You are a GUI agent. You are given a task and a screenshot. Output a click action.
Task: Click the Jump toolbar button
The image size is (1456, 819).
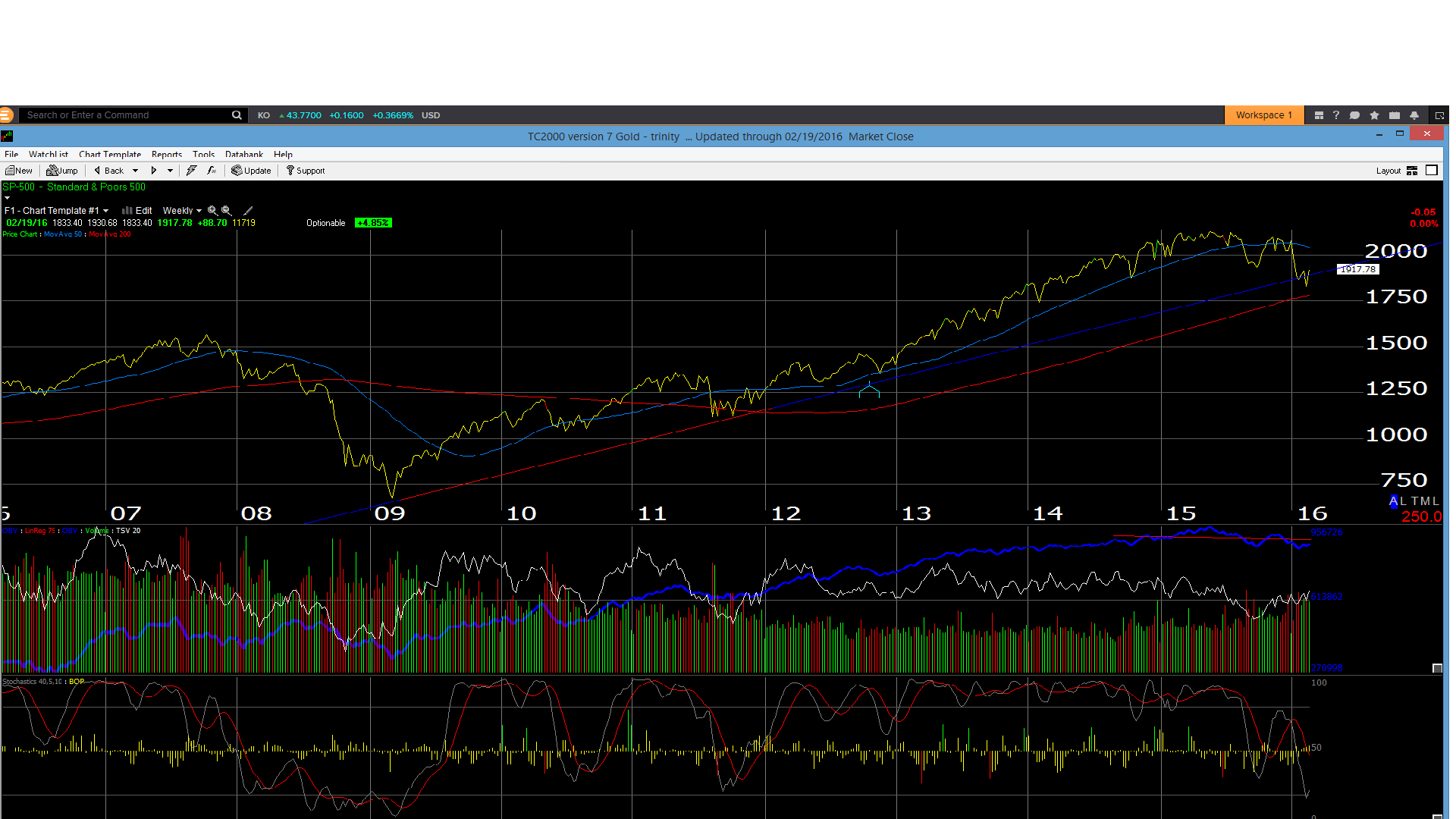coord(62,171)
